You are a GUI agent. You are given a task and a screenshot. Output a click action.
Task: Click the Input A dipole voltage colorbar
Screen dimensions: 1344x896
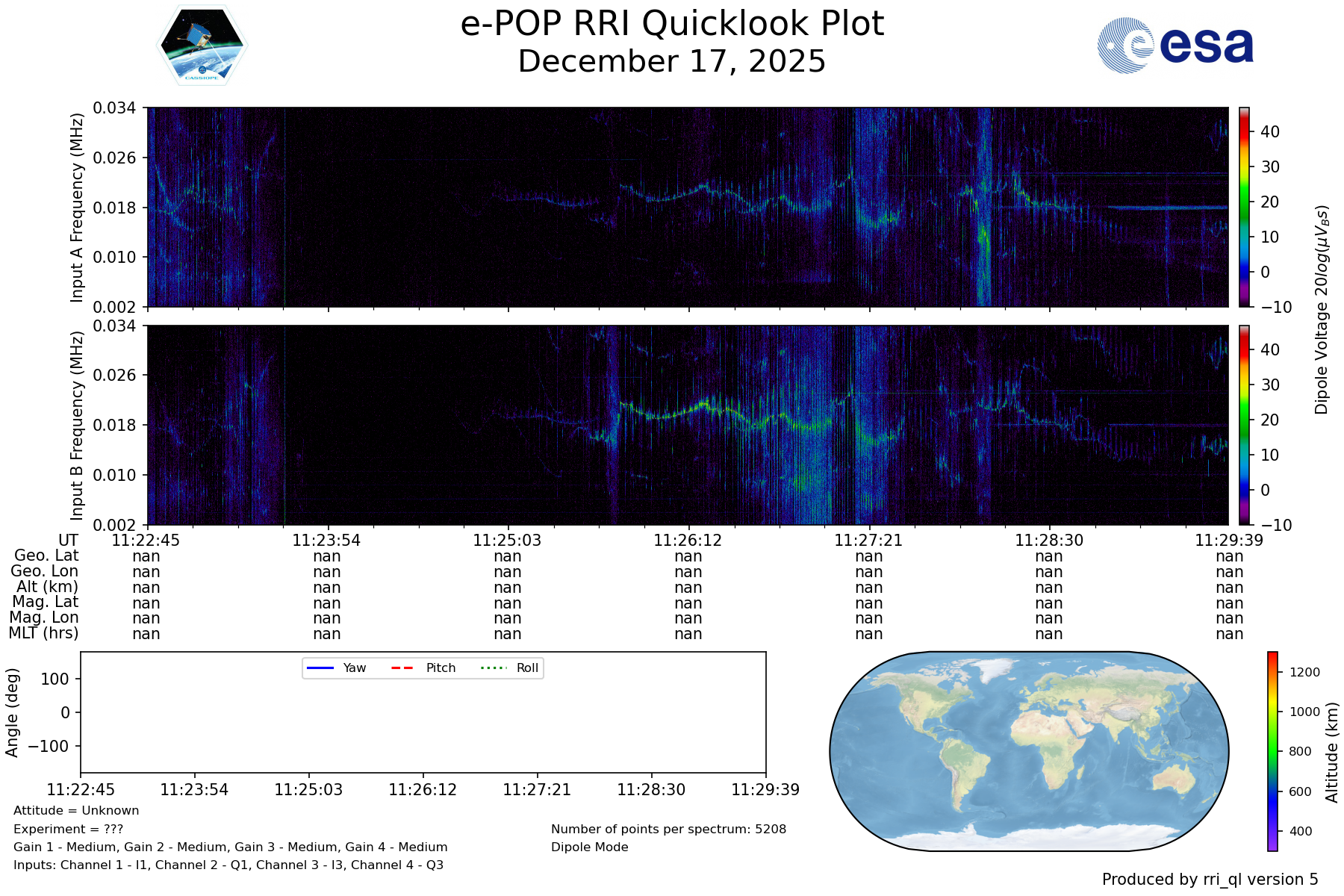click(1244, 207)
